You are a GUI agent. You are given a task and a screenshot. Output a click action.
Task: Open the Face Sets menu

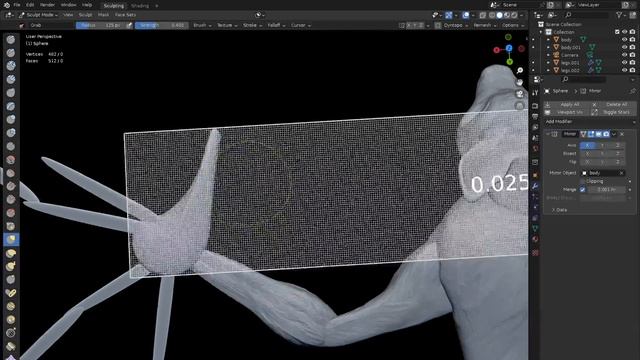125,15
